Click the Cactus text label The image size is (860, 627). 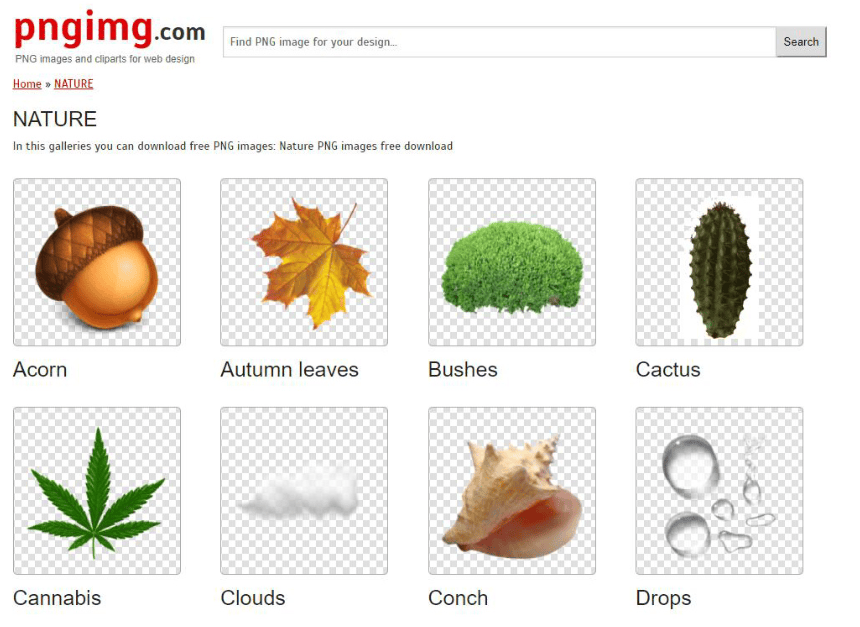(668, 370)
